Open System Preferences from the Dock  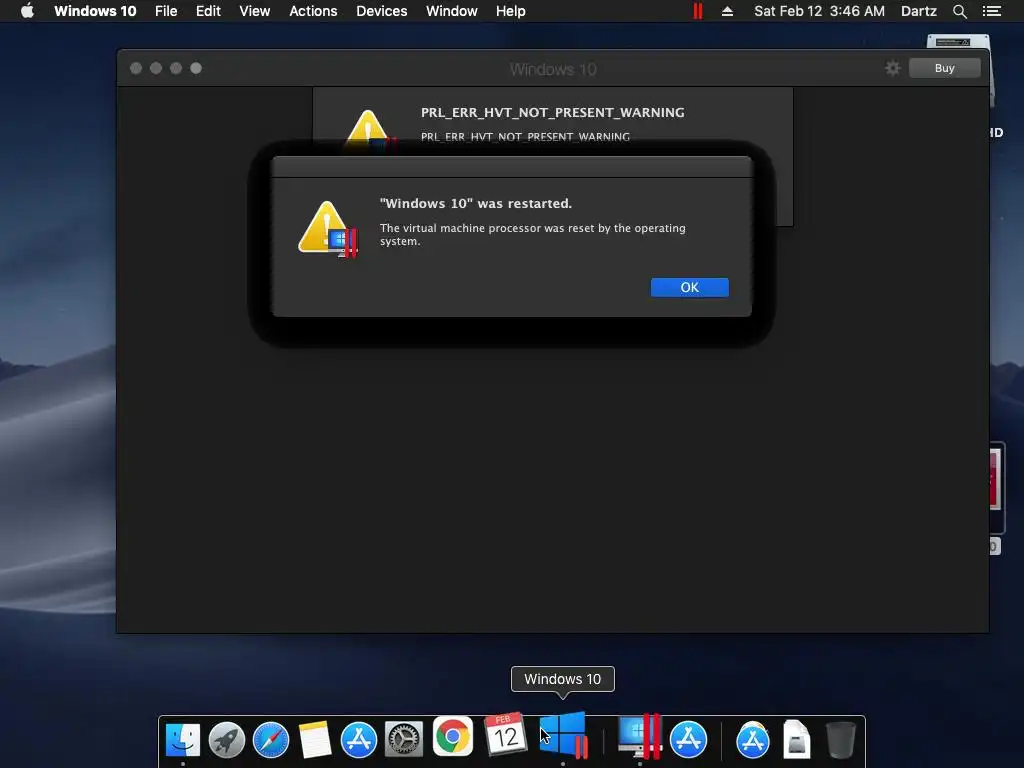coord(404,739)
